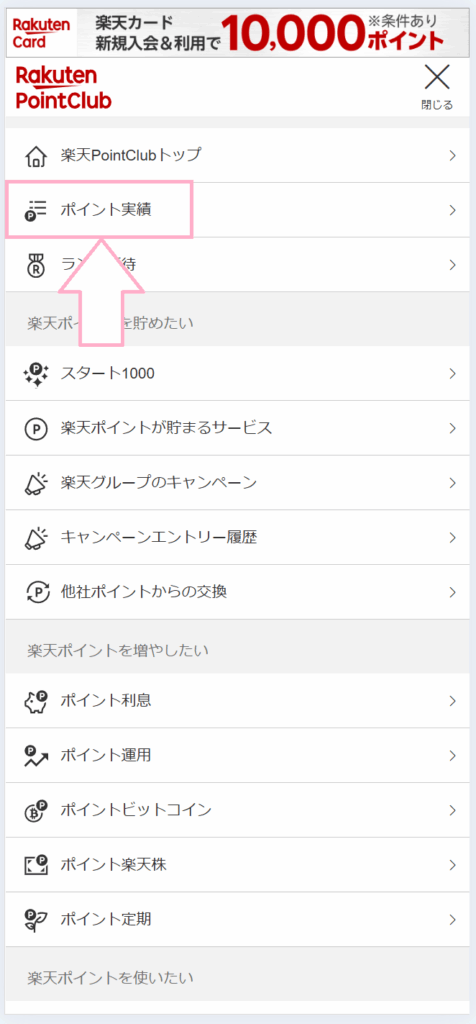Open chevron at right of ポイント実績 row
The height and width of the screenshot is (1024, 476).
point(452,210)
